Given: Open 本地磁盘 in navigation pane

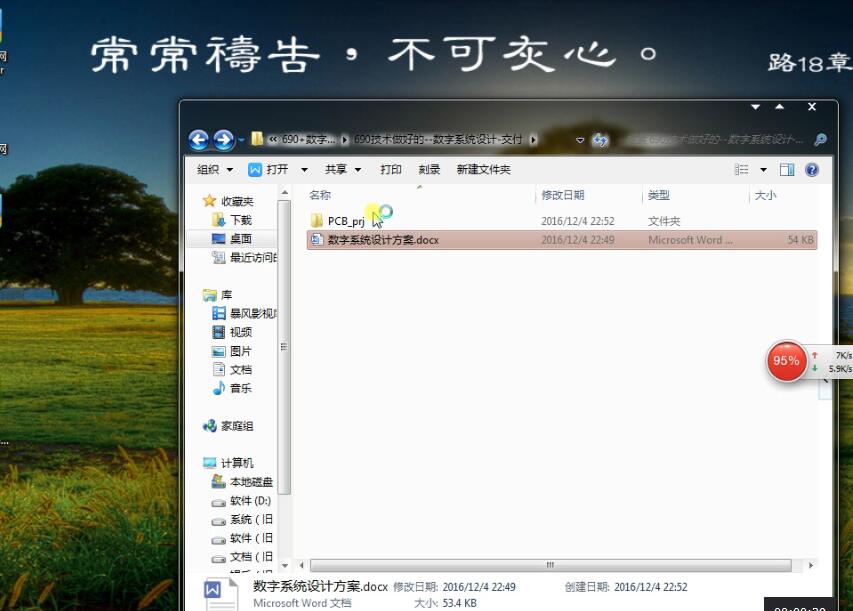Looking at the screenshot, I should [x=242, y=482].
